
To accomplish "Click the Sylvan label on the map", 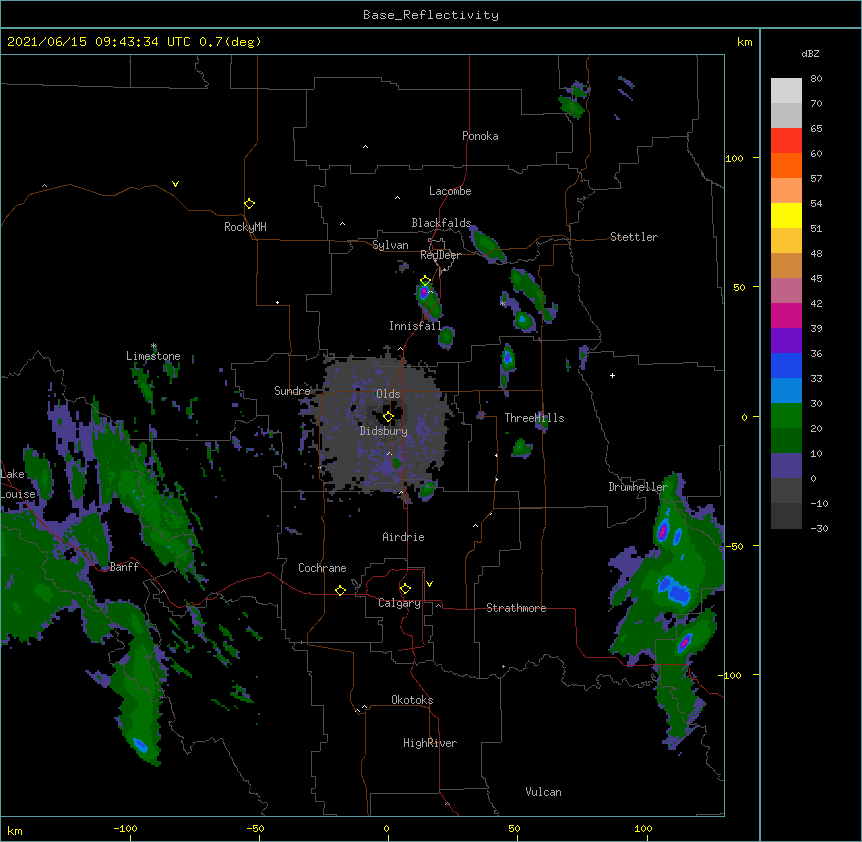I will (390, 245).
